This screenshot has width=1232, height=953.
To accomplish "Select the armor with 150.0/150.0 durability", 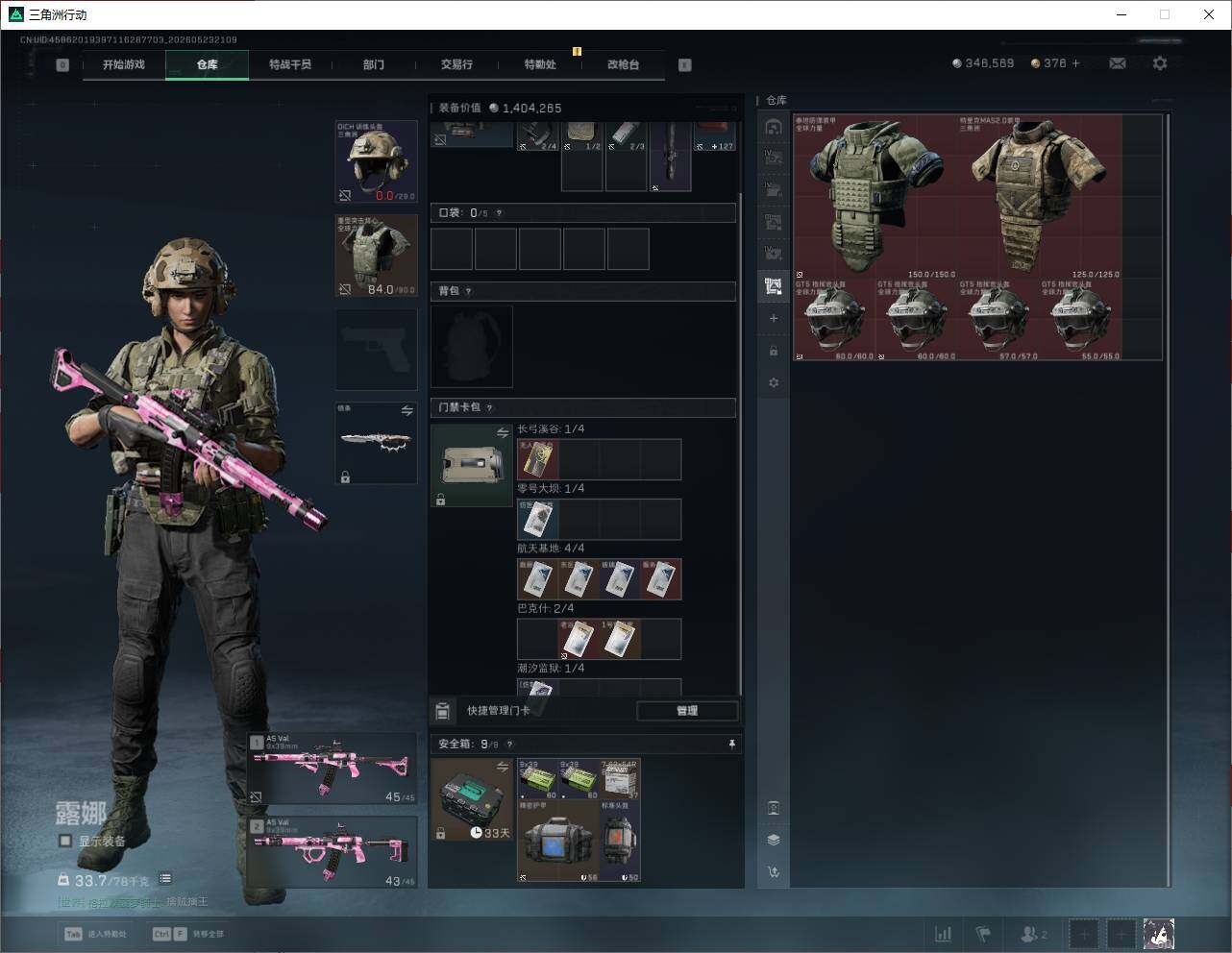I will [x=875, y=197].
